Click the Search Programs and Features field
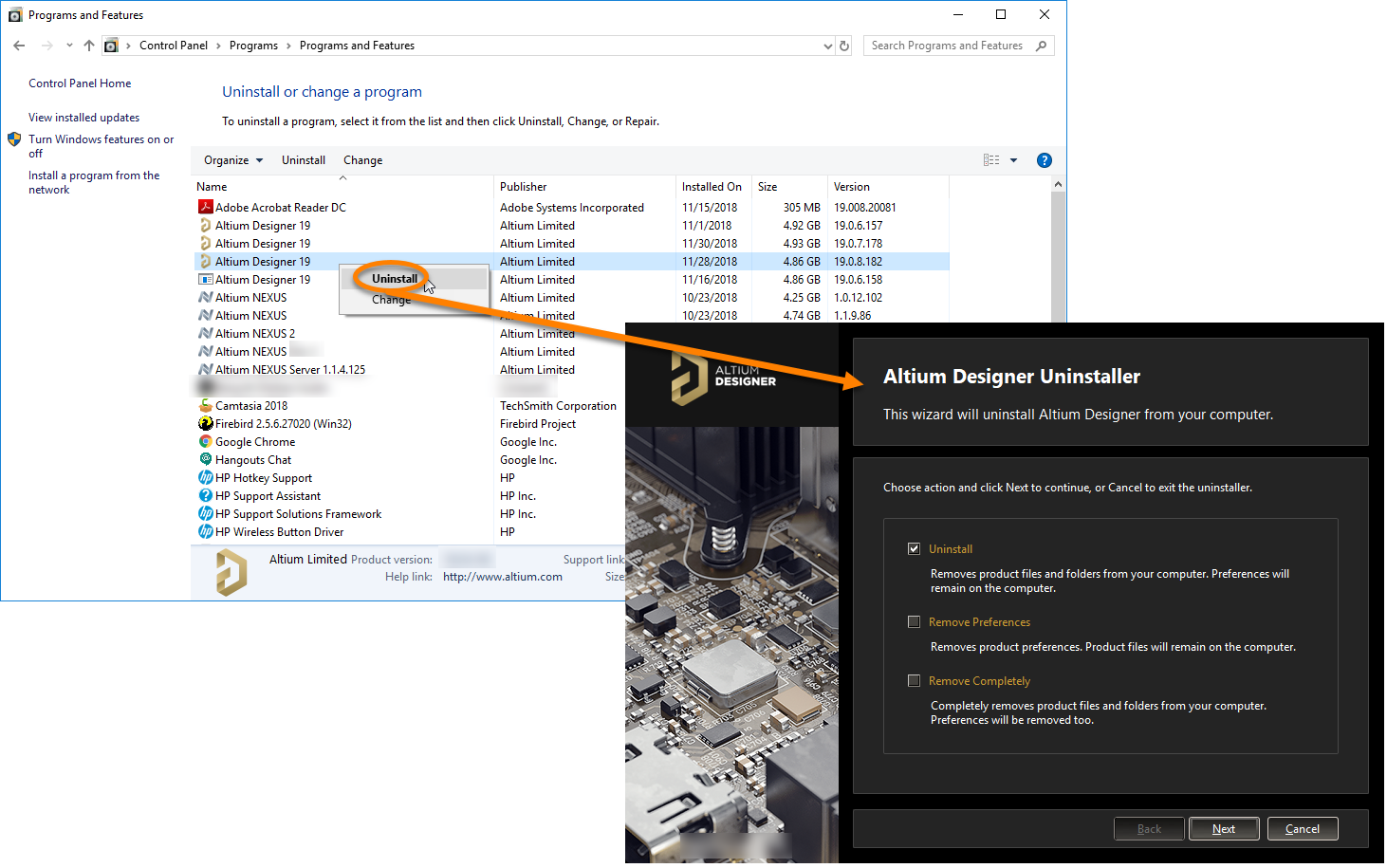Screen dimensions: 1387x868 pos(949,46)
